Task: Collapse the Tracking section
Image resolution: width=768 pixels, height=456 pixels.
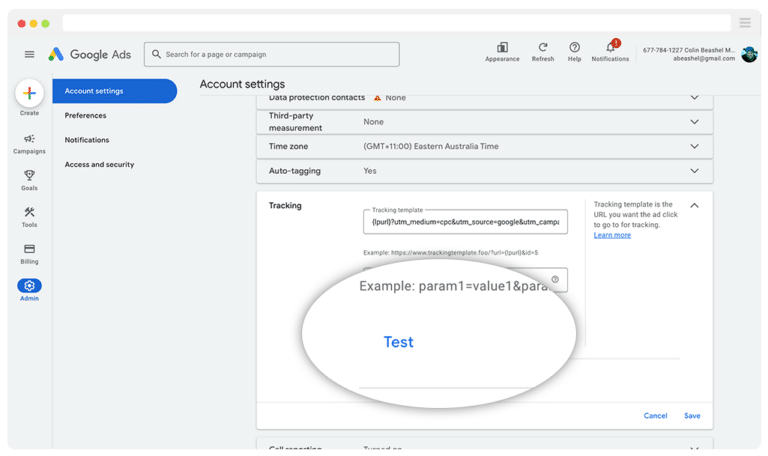Action: pos(694,206)
